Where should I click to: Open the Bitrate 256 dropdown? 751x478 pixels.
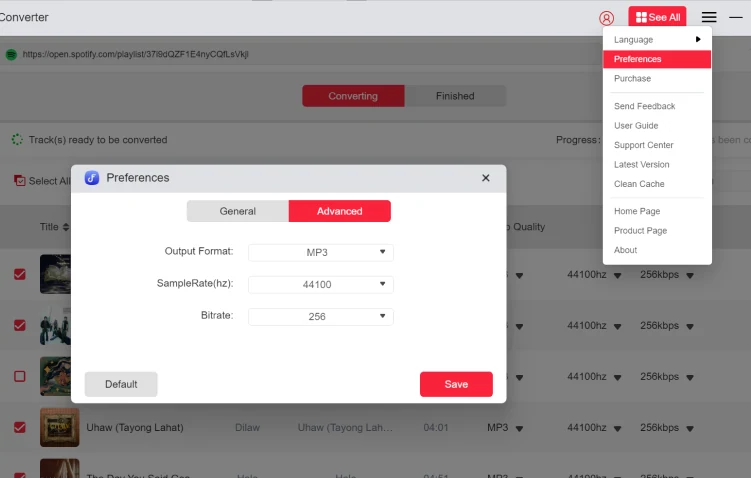pyautogui.click(x=320, y=317)
